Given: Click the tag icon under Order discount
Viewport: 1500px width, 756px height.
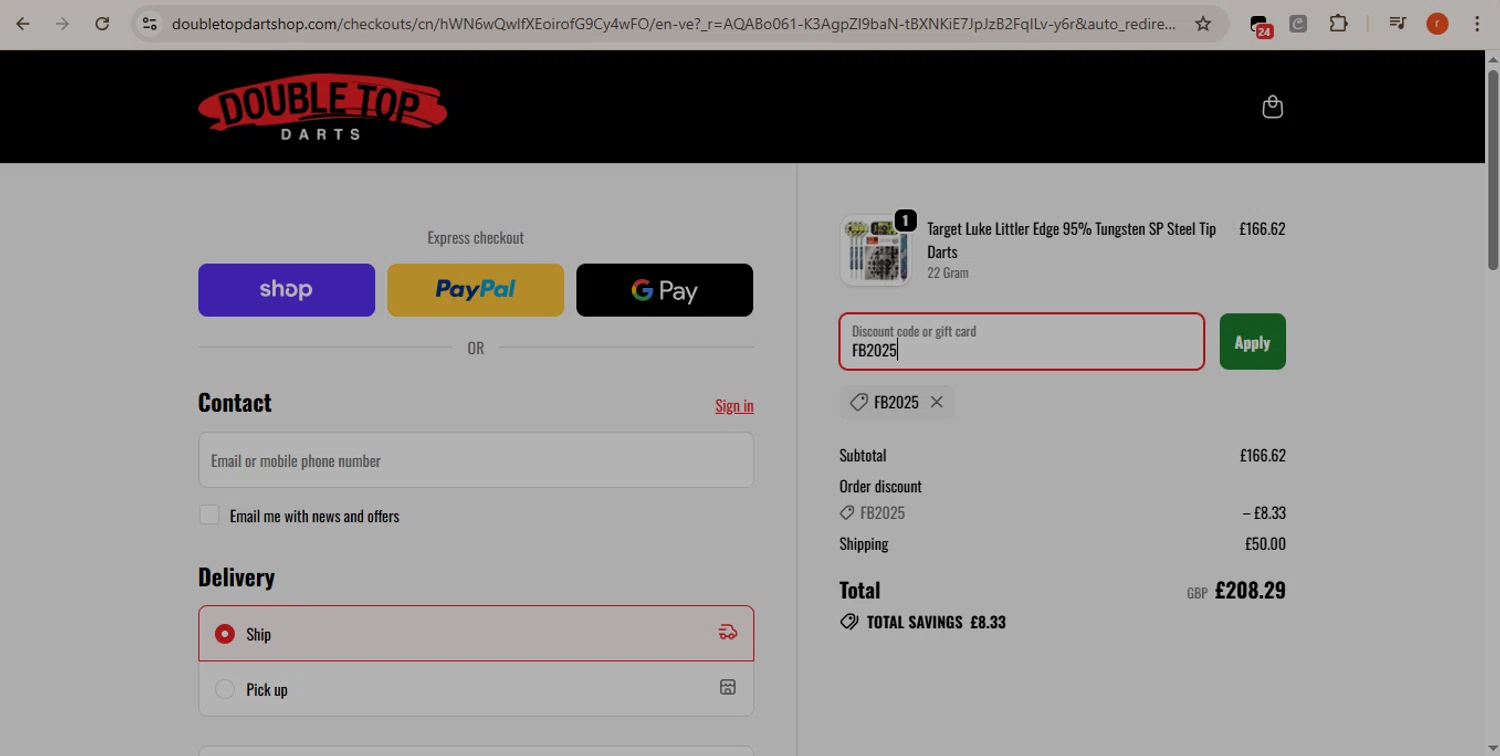Looking at the screenshot, I should [x=847, y=513].
